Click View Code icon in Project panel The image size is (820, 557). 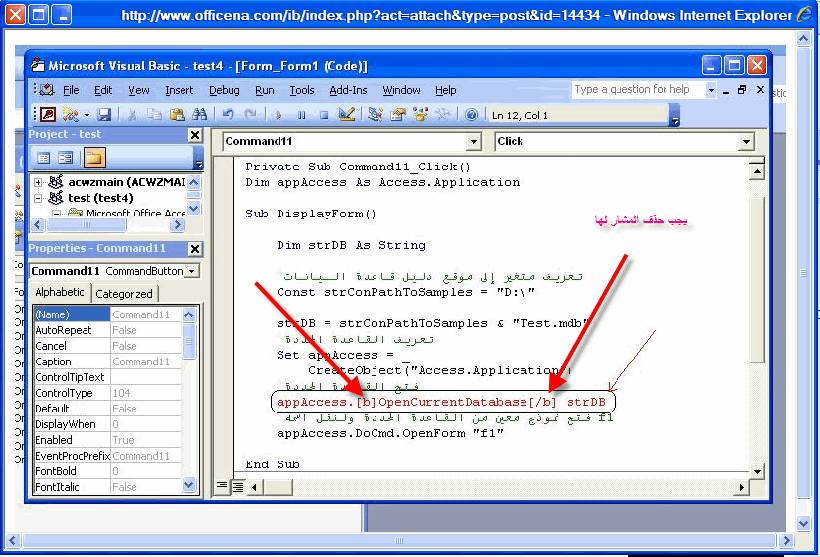[44, 157]
